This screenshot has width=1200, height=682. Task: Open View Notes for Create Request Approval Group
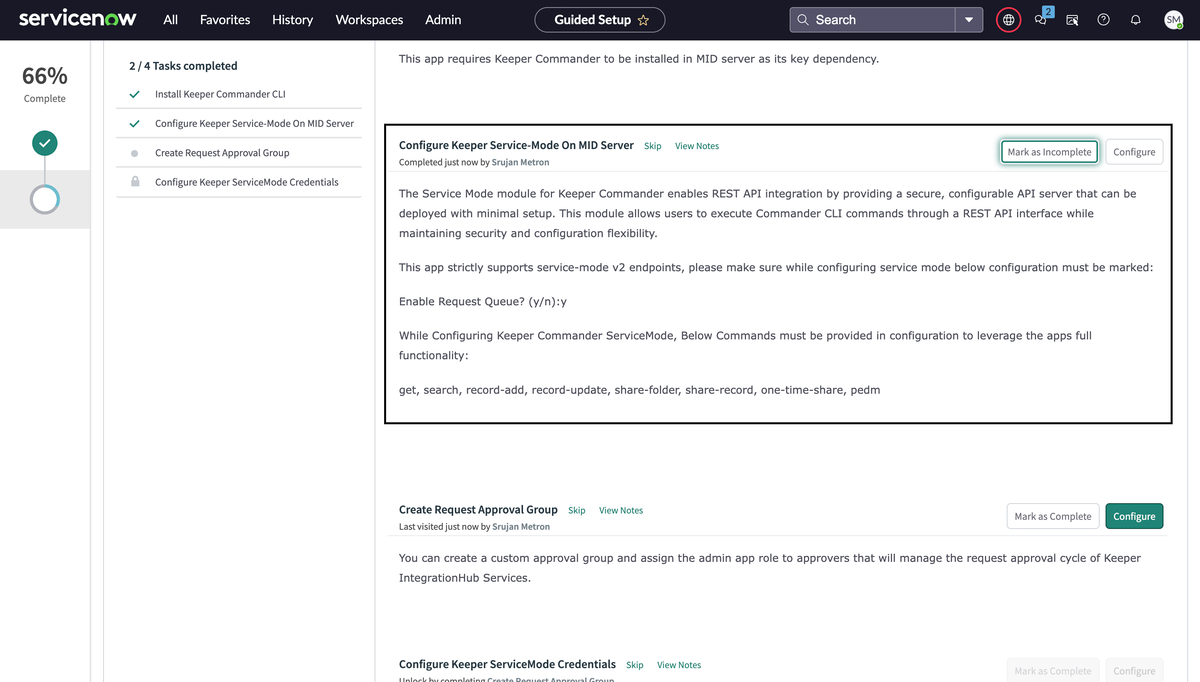click(x=620, y=511)
